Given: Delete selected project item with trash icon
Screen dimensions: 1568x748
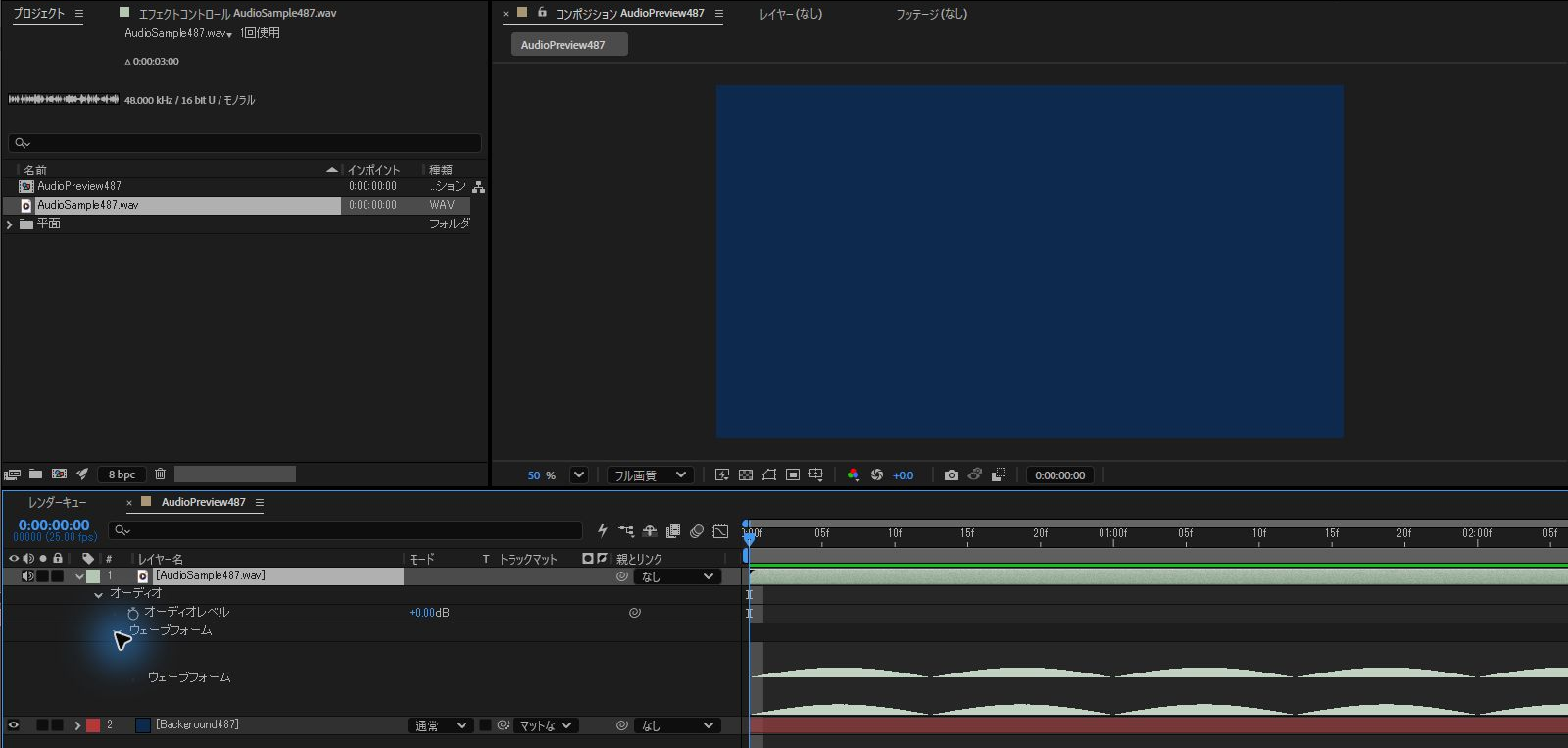Looking at the screenshot, I should [x=160, y=474].
